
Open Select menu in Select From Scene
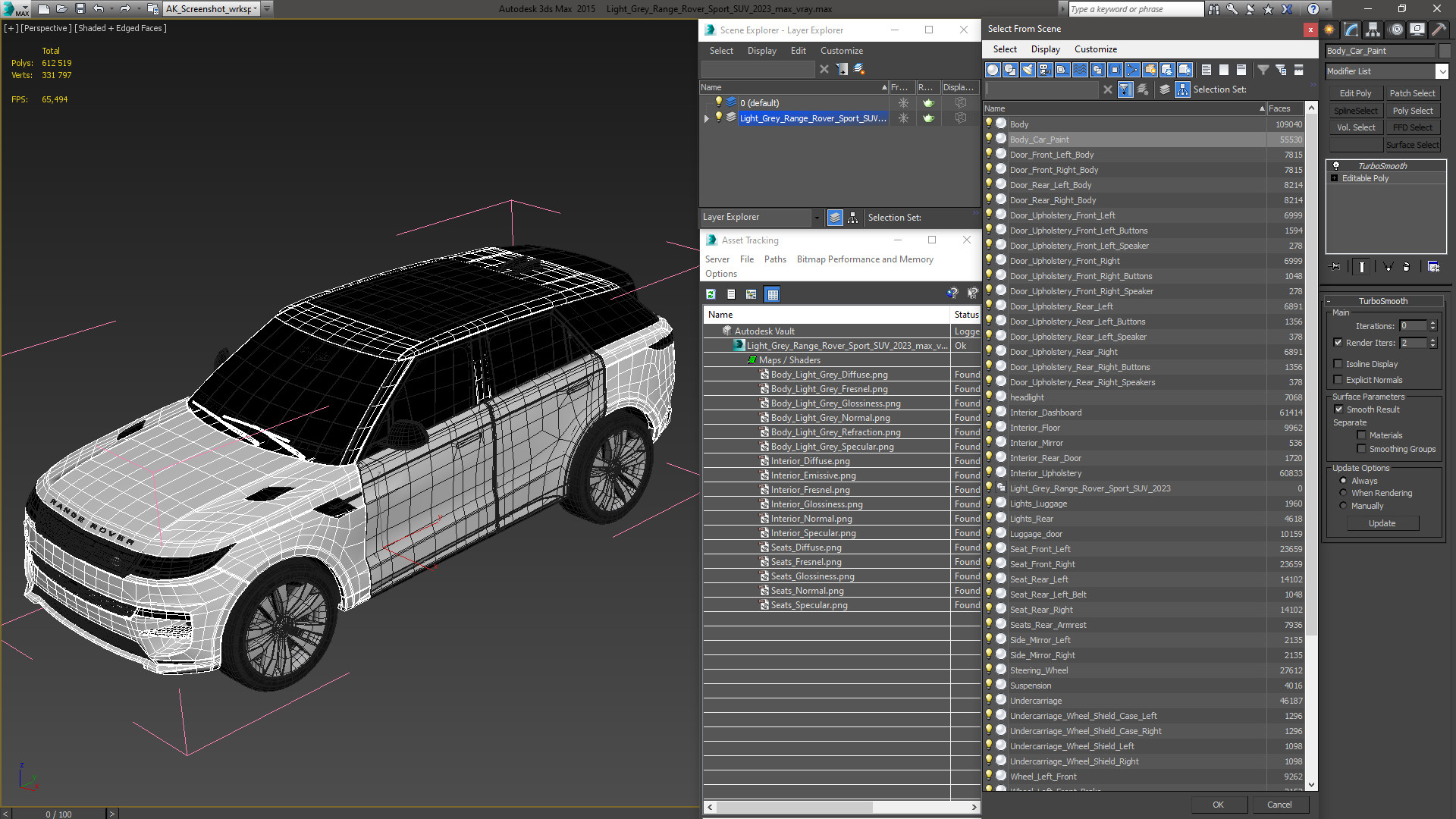pyautogui.click(x=1005, y=49)
